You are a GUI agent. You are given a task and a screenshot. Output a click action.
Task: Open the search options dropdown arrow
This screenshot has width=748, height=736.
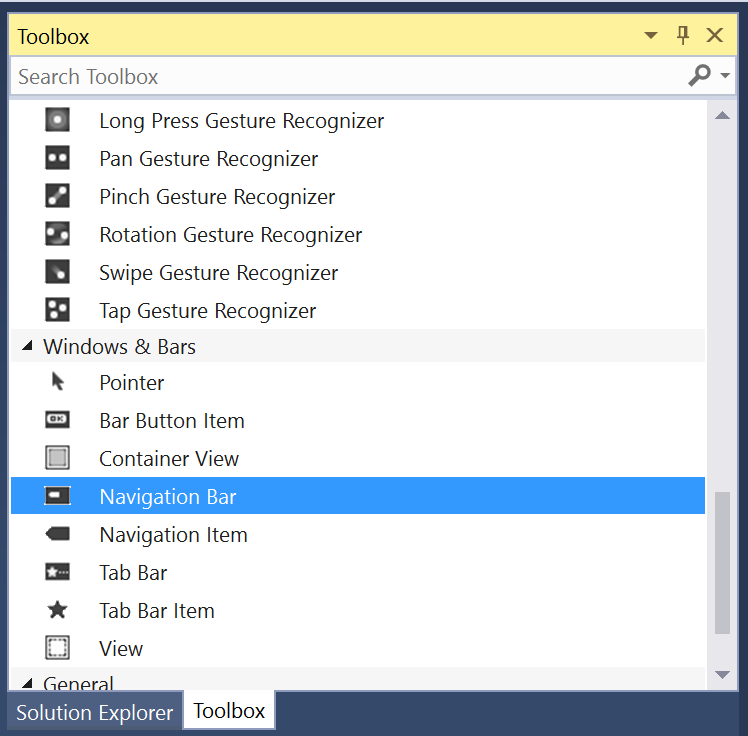click(x=725, y=75)
